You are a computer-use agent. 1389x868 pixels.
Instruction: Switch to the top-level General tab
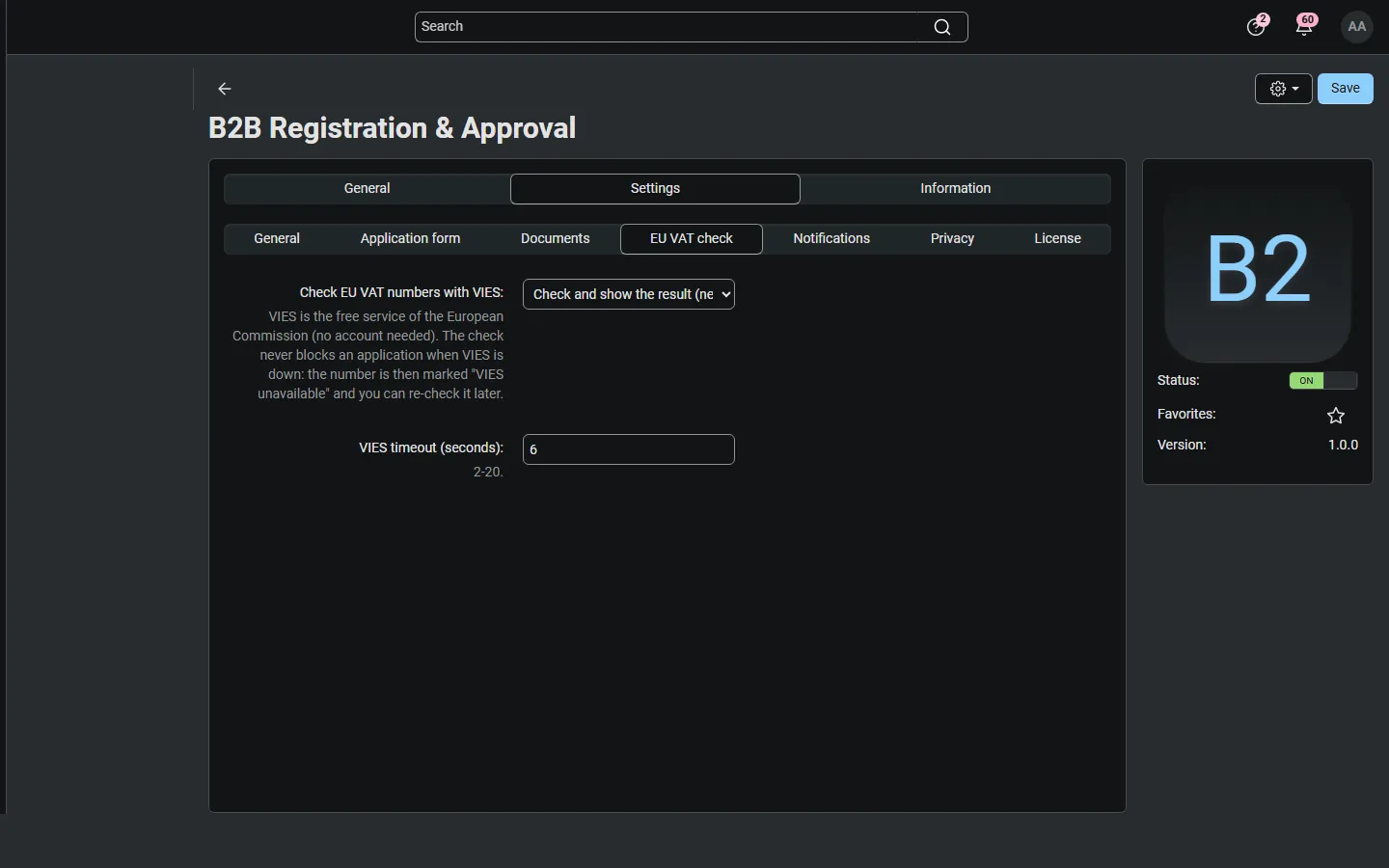368,189
